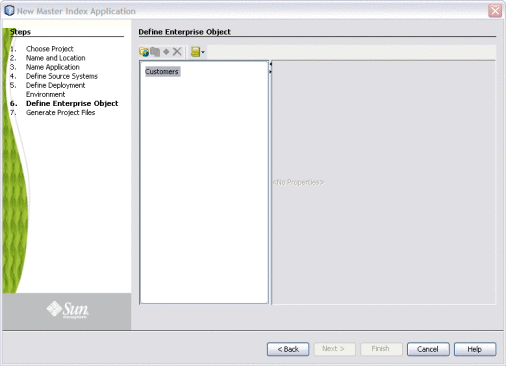Click step 1 Choose Project
The image size is (506, 366).
point(50,49)
